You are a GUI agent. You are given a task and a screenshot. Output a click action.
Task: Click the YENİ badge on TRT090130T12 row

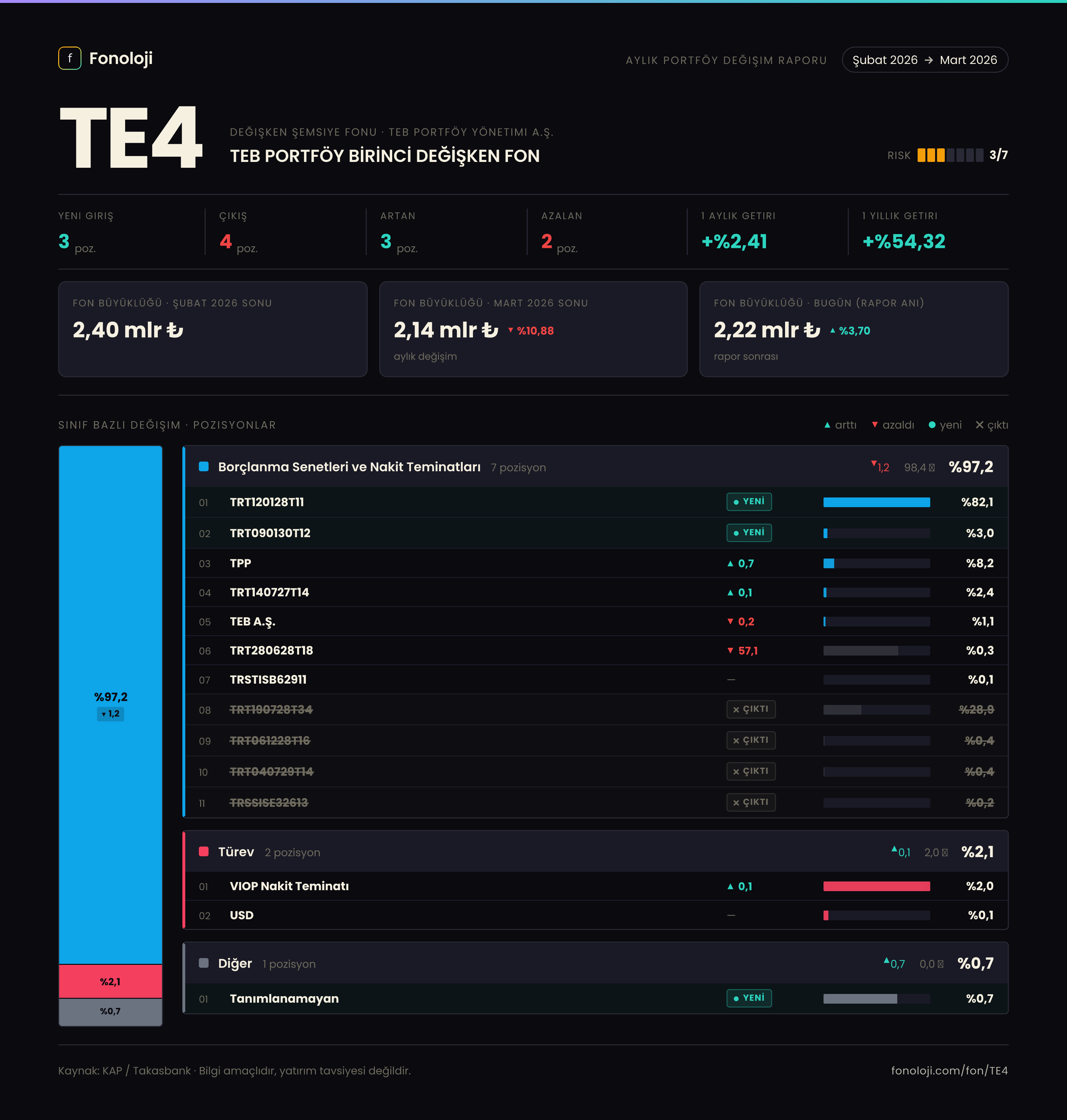click(749, 533)
